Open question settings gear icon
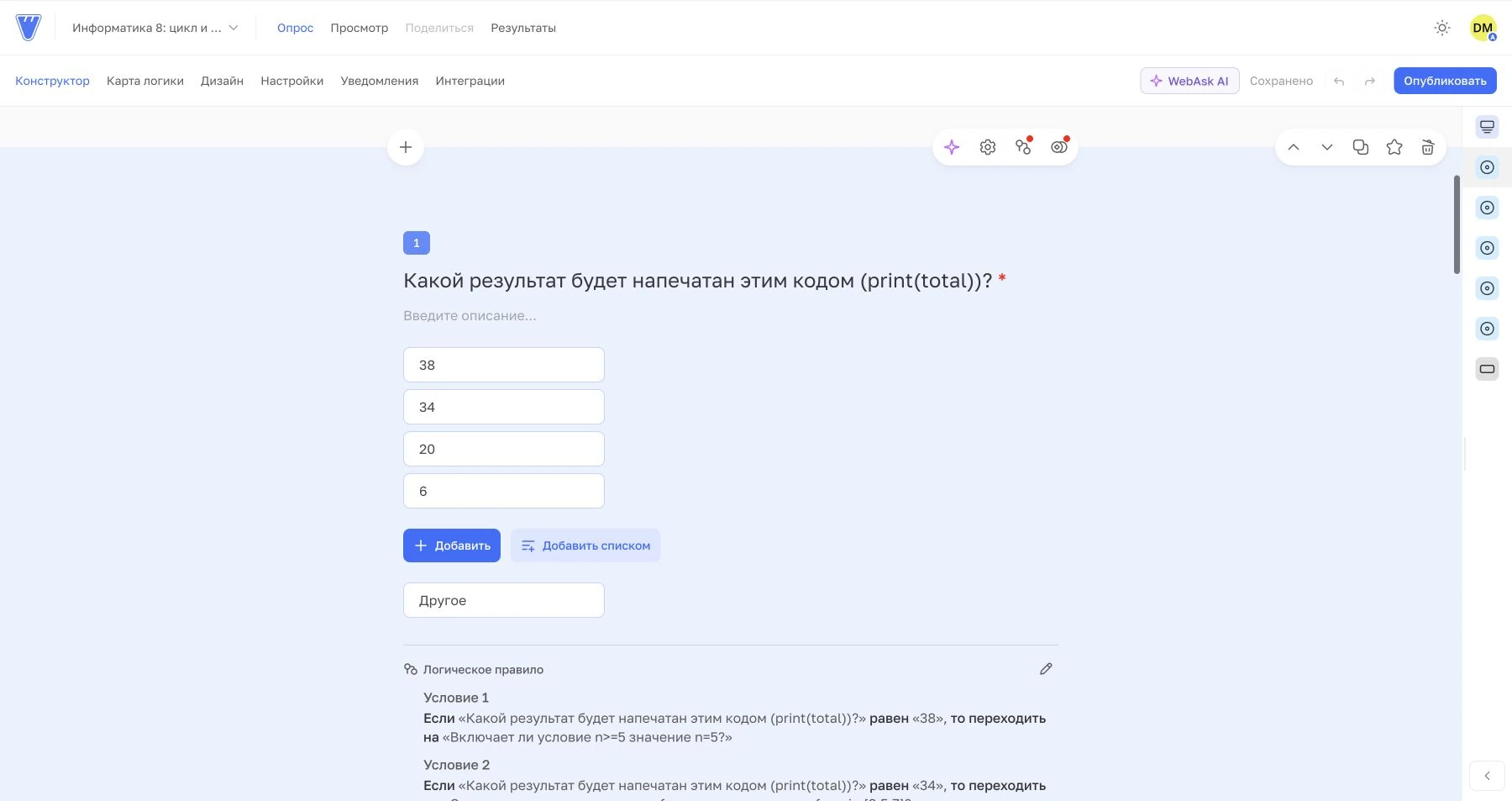This screenshot has height=801, width=1512. (x=988, y=147)
